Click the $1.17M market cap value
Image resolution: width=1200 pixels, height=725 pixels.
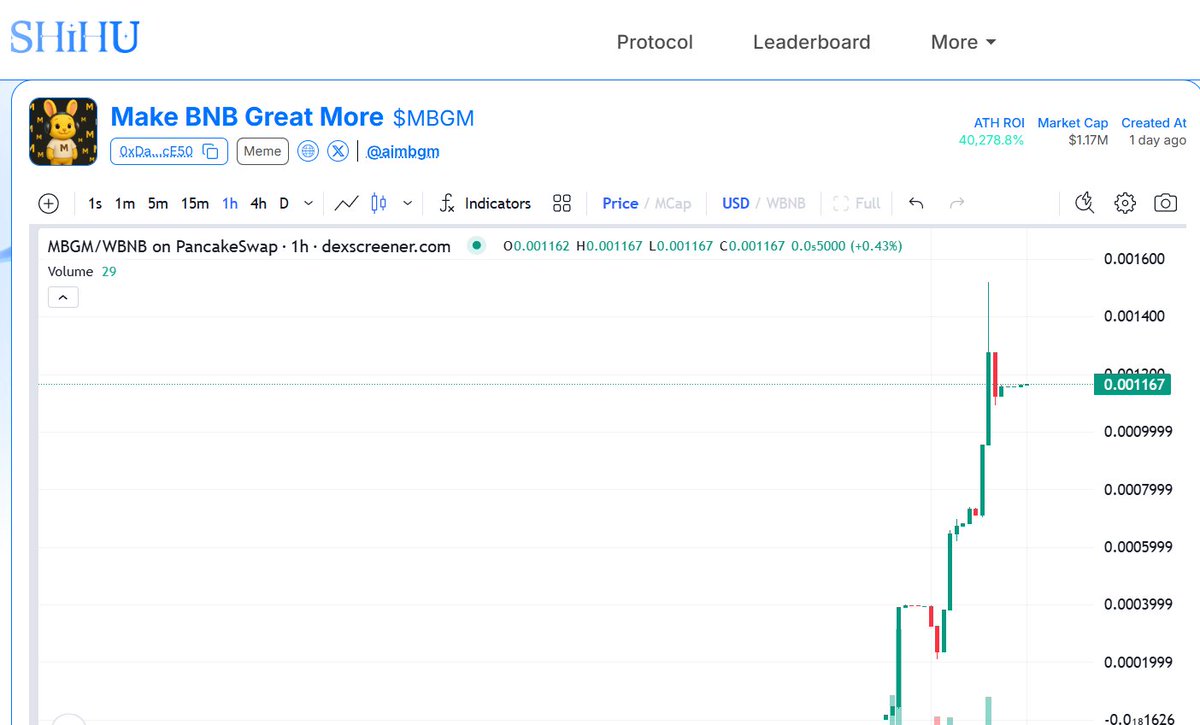click(x=1088, y=140)
